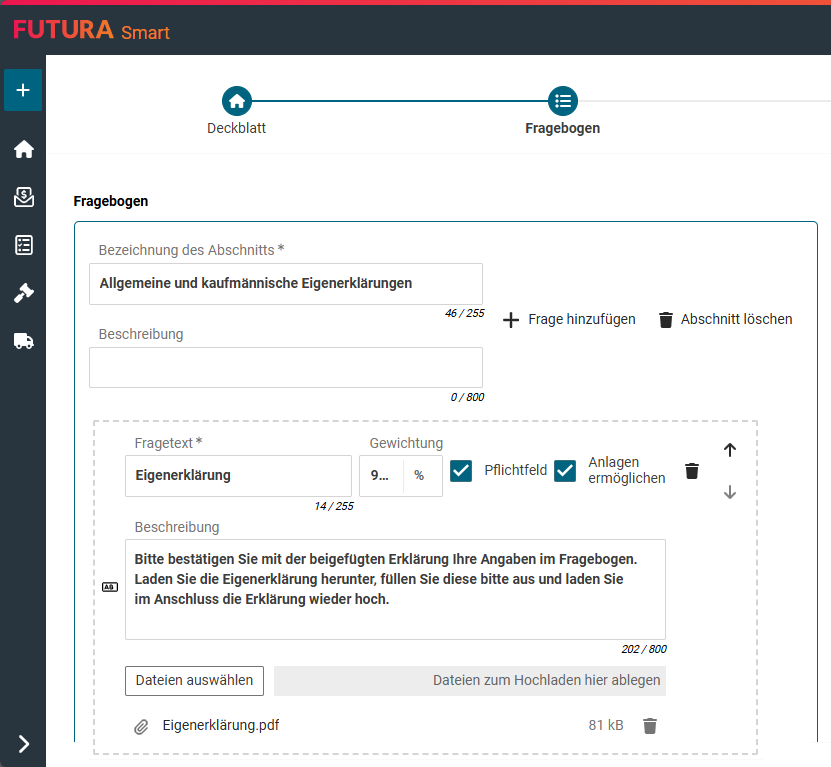
Task: Open the home icon in left sidebar
Action: (23, 149)
